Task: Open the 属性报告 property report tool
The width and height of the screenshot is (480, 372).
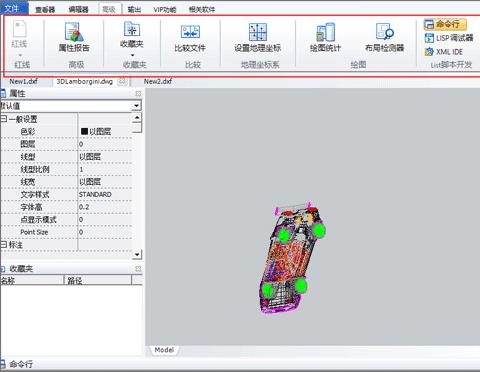Action: point(74,37)
